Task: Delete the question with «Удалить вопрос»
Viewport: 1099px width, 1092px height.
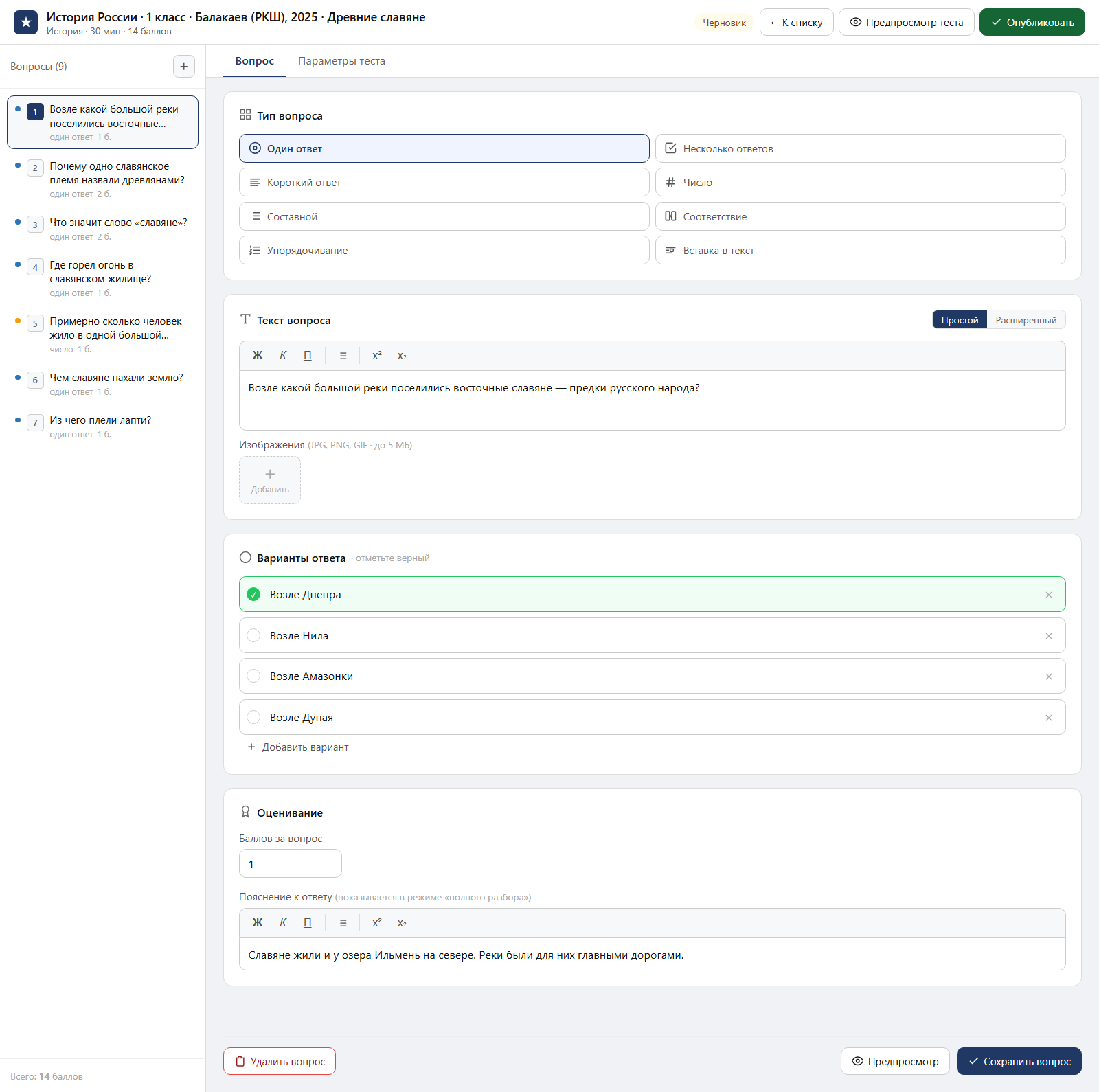Action: click(x=280, y=1062)
